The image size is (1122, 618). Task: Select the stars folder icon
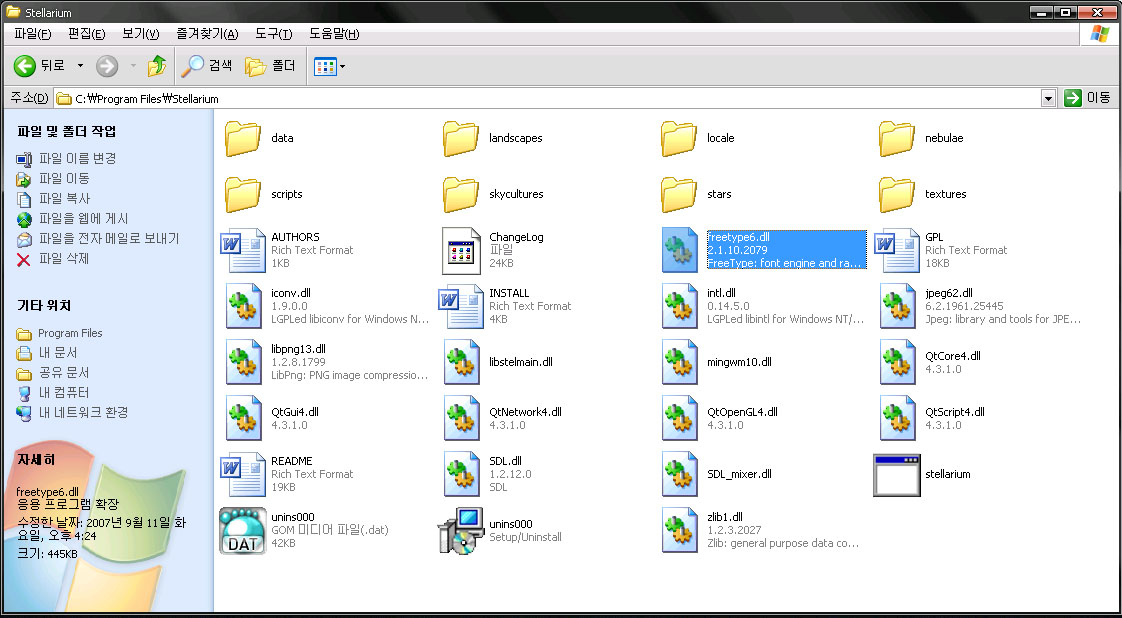[x=679, y=195]
